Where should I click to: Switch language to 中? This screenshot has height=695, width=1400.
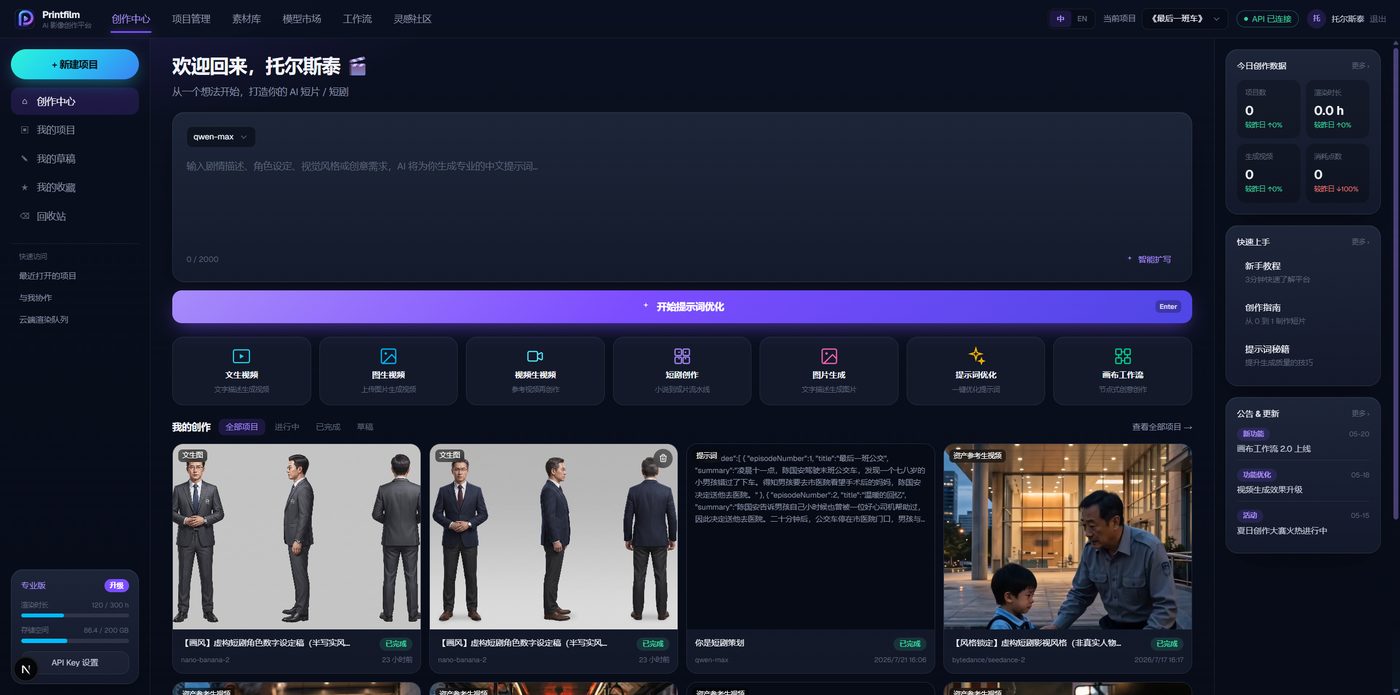(1061, 18)
